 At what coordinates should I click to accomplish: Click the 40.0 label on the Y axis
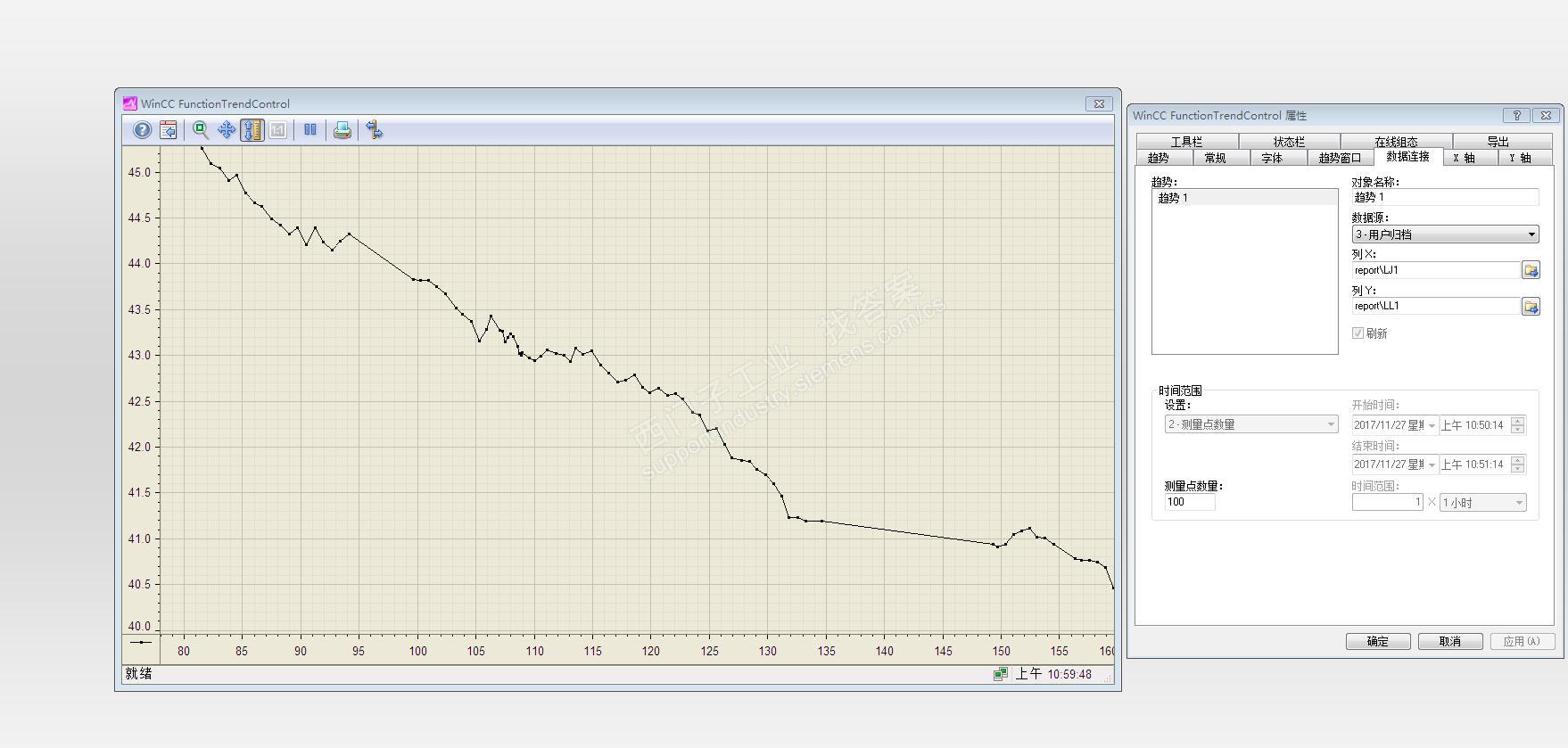141,626
